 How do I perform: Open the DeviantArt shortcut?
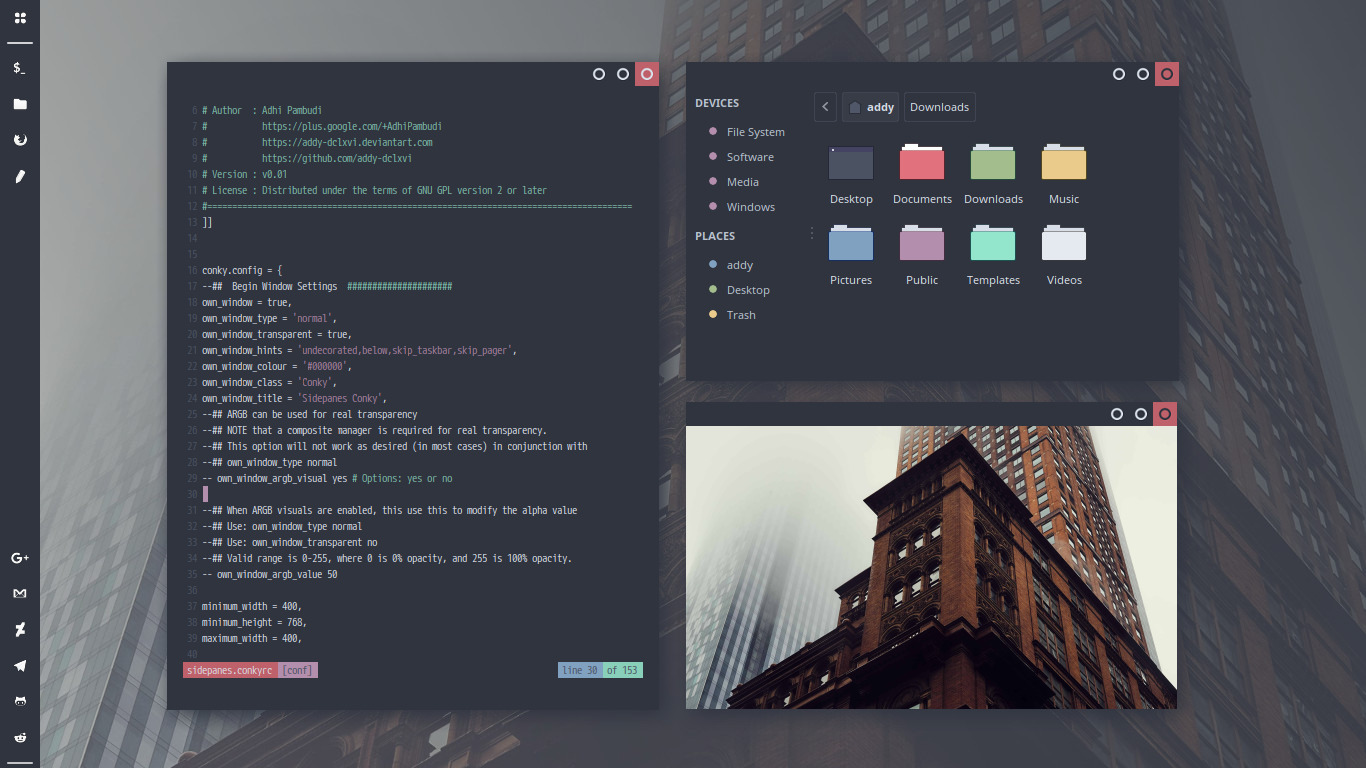20,629
